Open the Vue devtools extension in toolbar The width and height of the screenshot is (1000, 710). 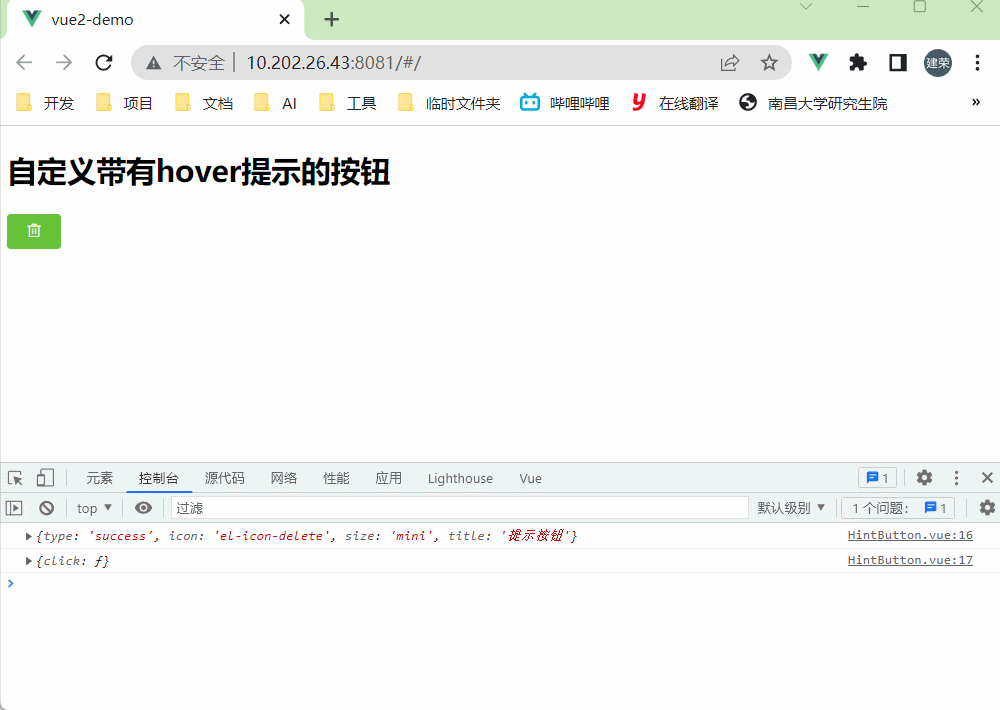[818, 62]
